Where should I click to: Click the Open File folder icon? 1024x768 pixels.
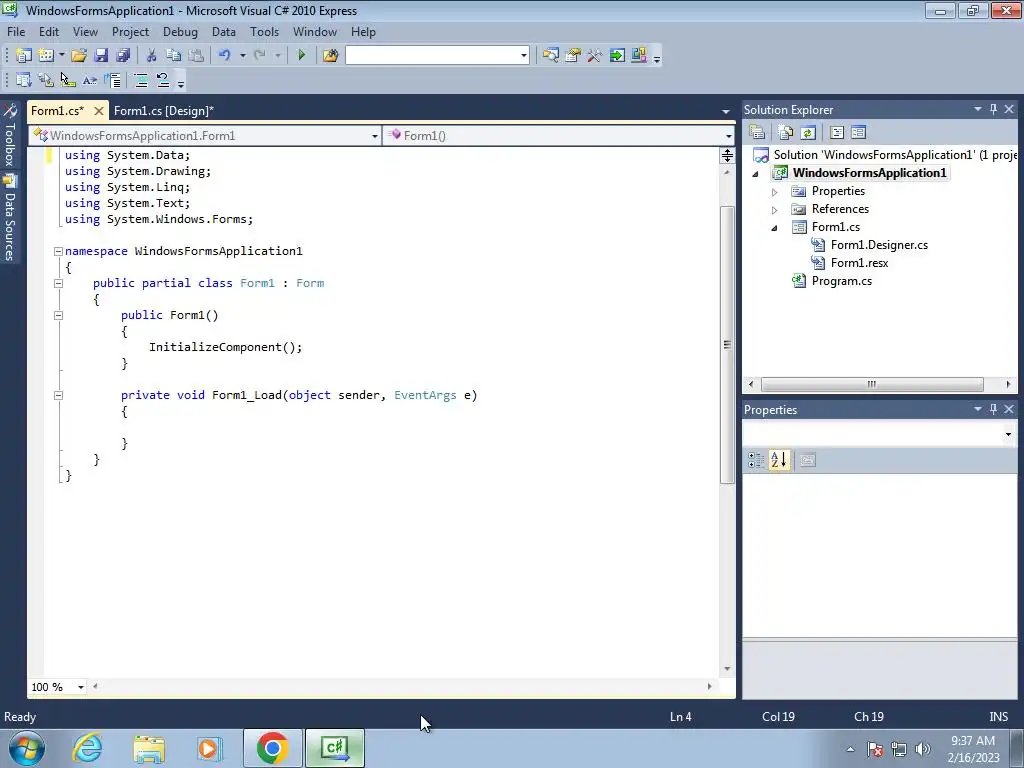(79, 56)
